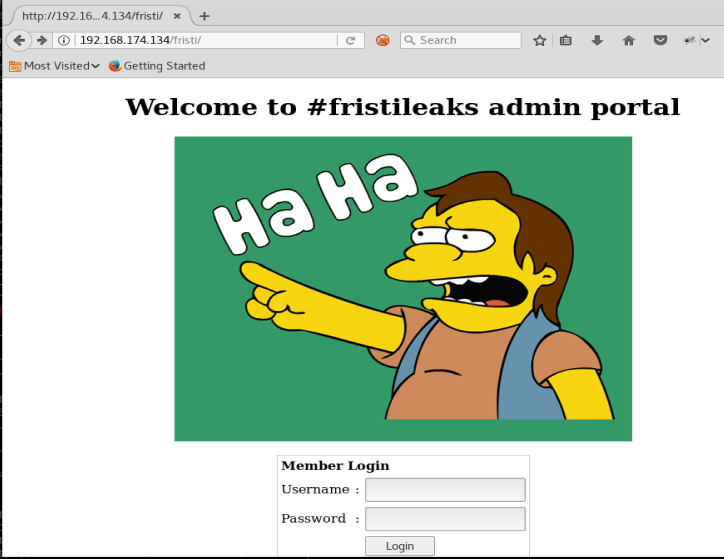
Task: Click the Login button
Action: [x=400, y=546]
